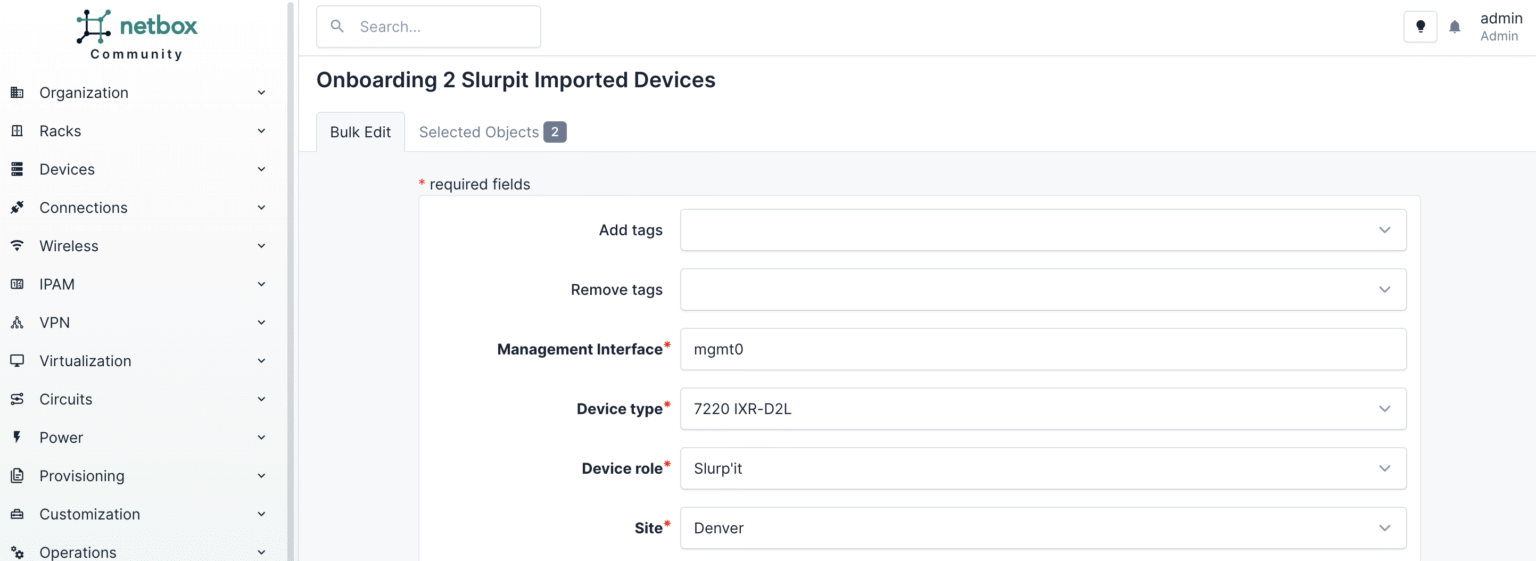Open the notifications bell icon
Viewport: 1536px width, 561px height.
click(1455, 27)
